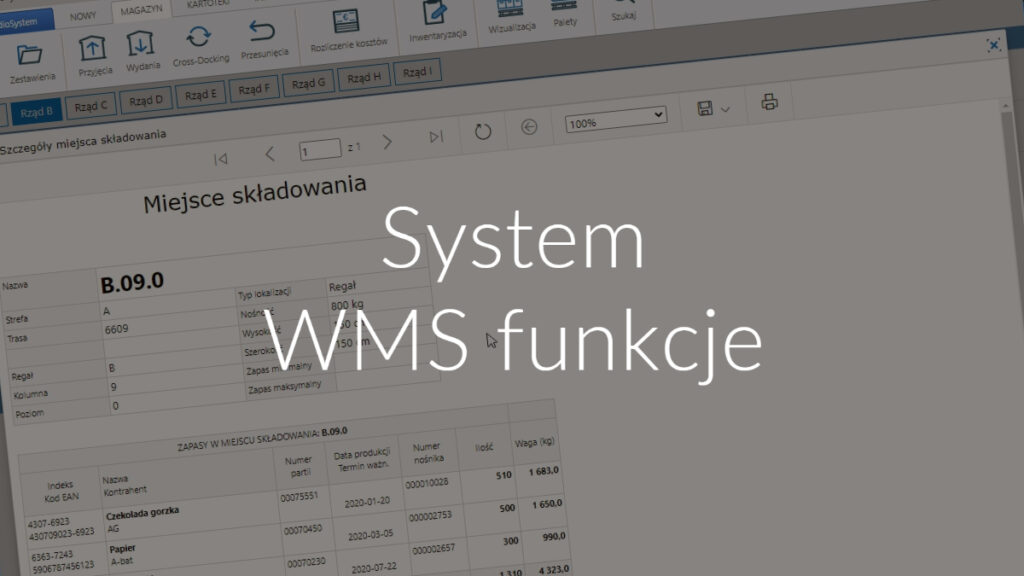
Task: Select the Rząd F row button
Action: tap(253, 89)
